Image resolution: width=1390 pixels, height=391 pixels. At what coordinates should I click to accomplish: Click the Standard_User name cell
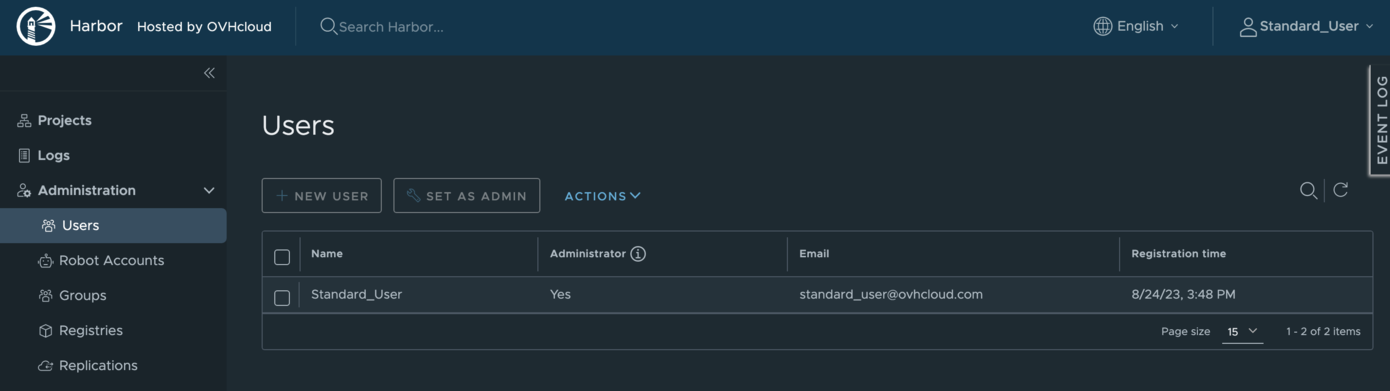point(356,295)
